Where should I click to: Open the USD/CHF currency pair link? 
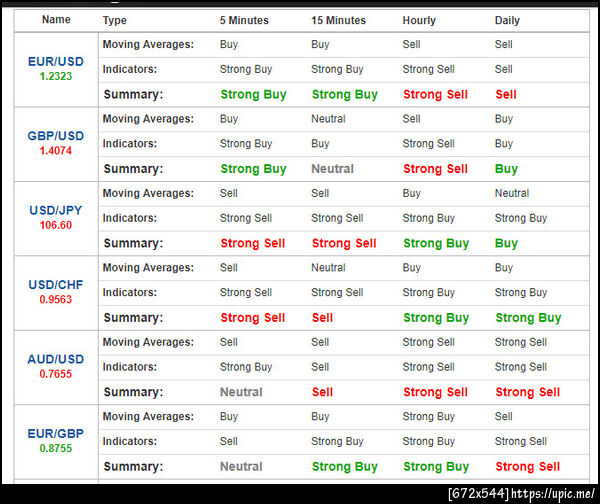click(56, 285)
